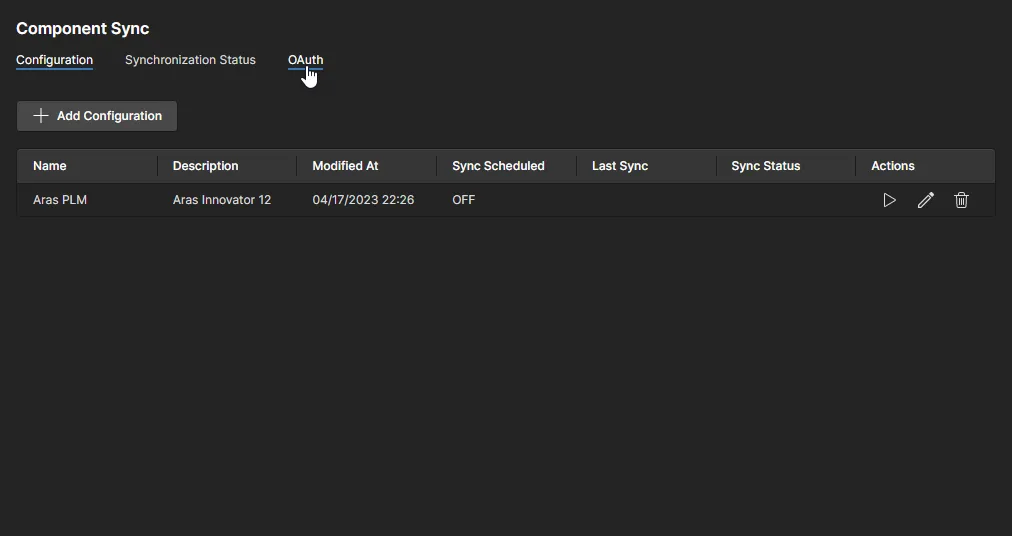
Task: Click the Actions column header
Action: point(893,166)
